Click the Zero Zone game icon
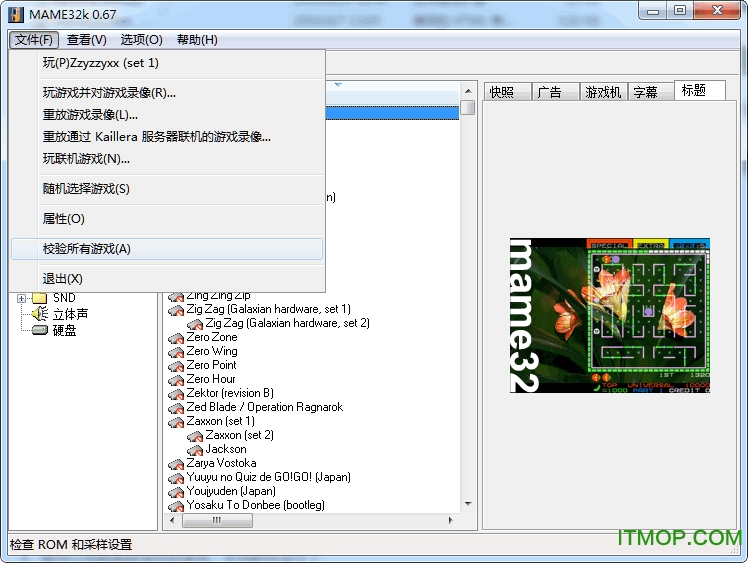Viewport: 748px width, 563px height. click(x=176, y=338)
